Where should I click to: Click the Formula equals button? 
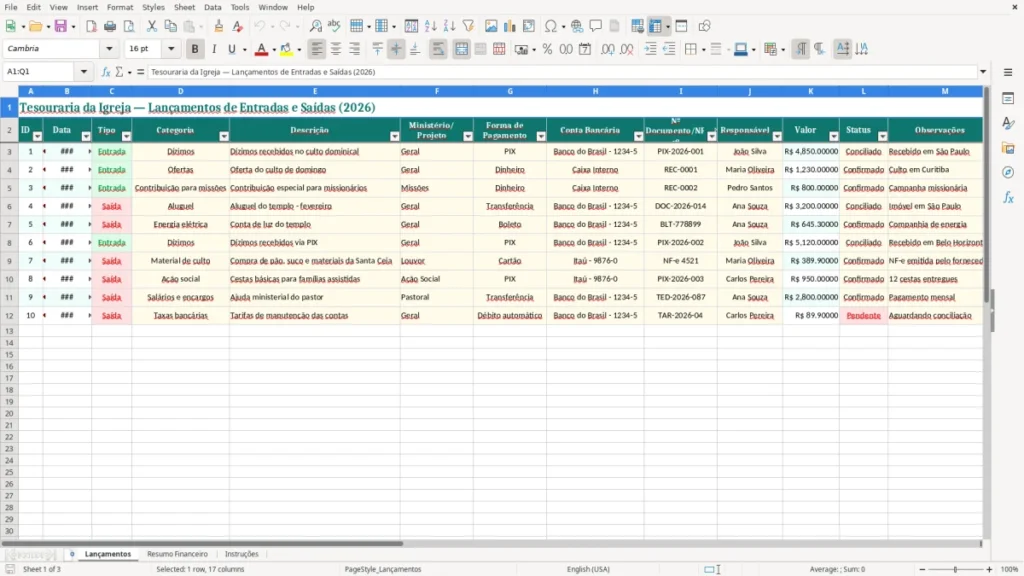(x=140, y=72)
